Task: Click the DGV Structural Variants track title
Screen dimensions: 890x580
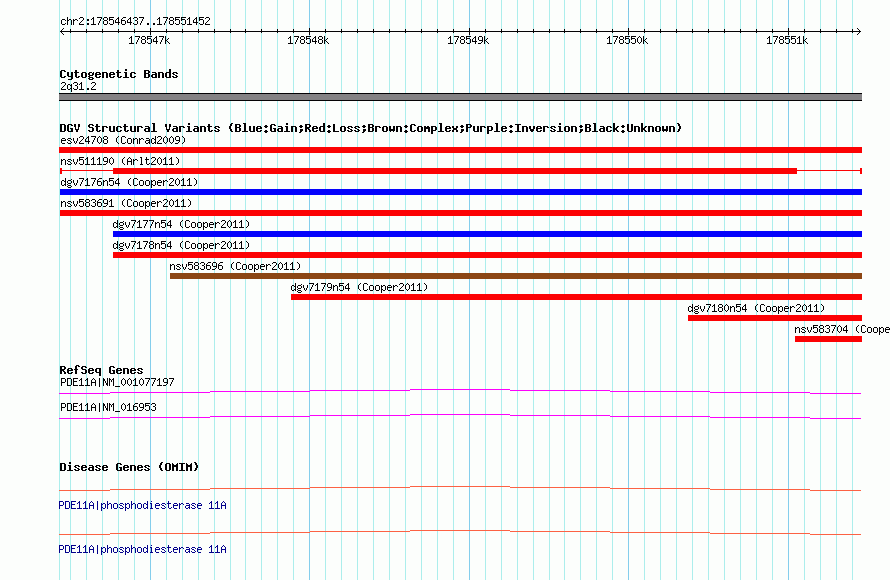Action: pos(371,128)
